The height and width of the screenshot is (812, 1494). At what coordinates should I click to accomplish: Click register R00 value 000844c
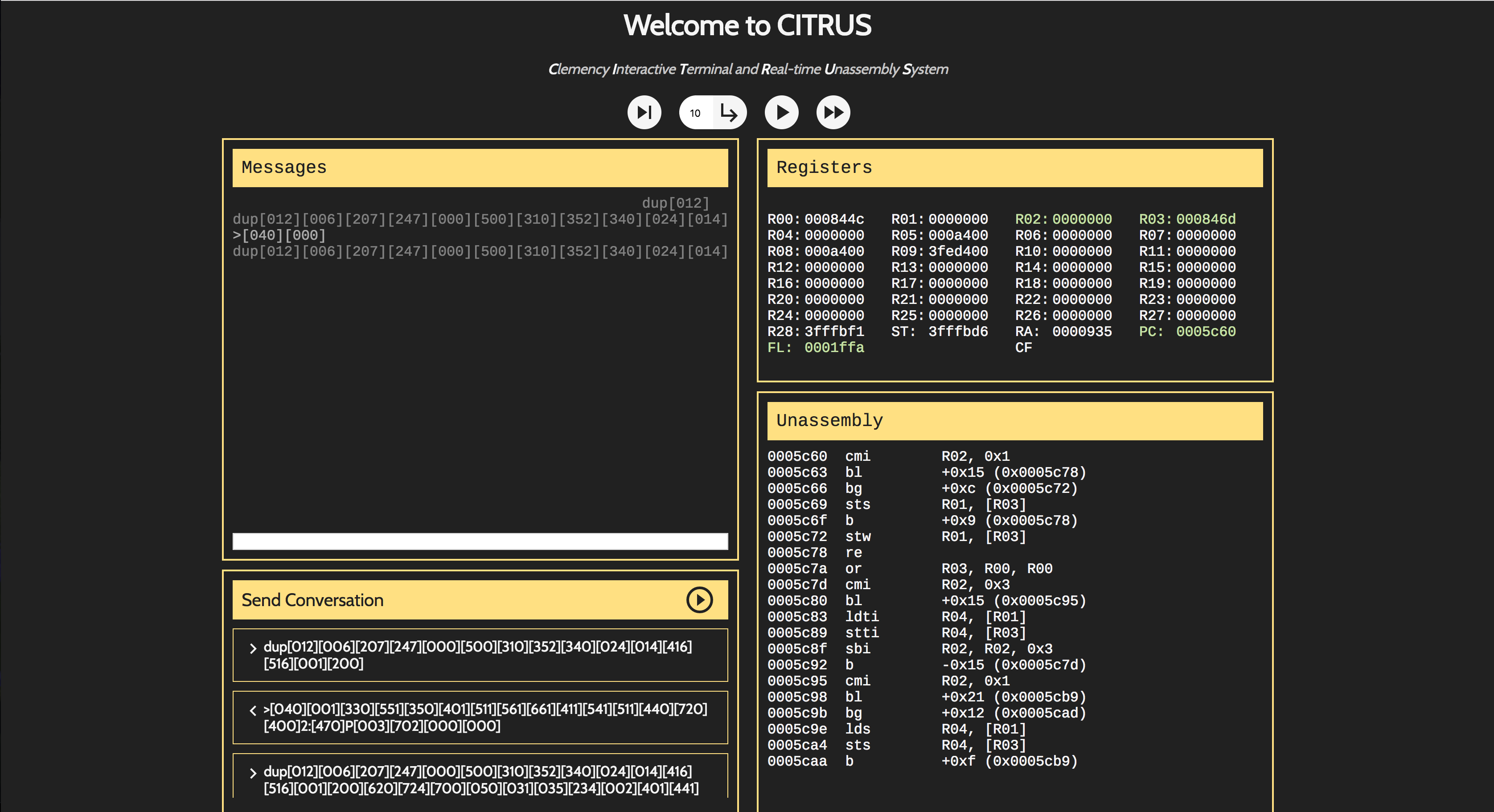(834, 219)
